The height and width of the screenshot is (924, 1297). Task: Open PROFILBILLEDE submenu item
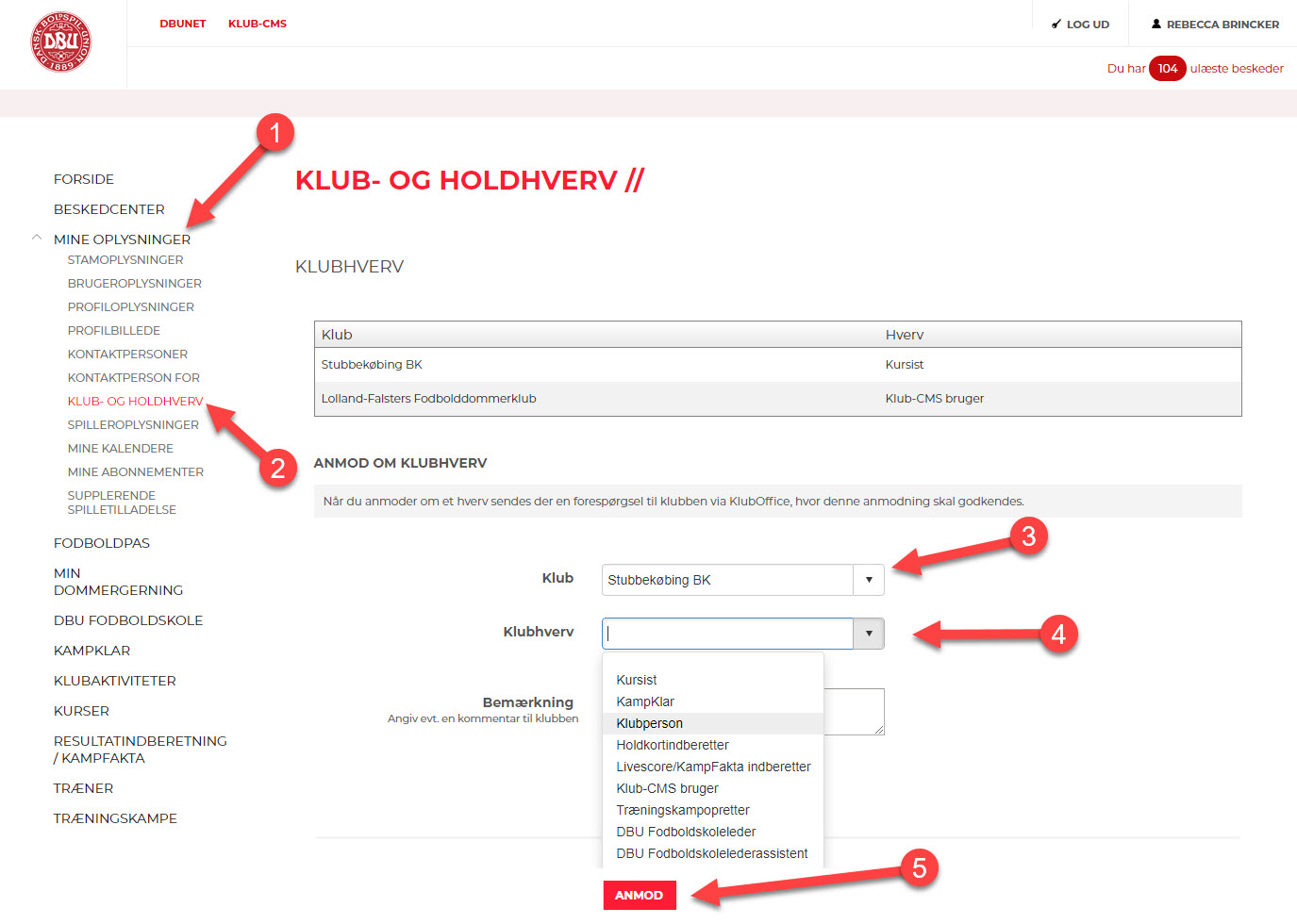114,330
